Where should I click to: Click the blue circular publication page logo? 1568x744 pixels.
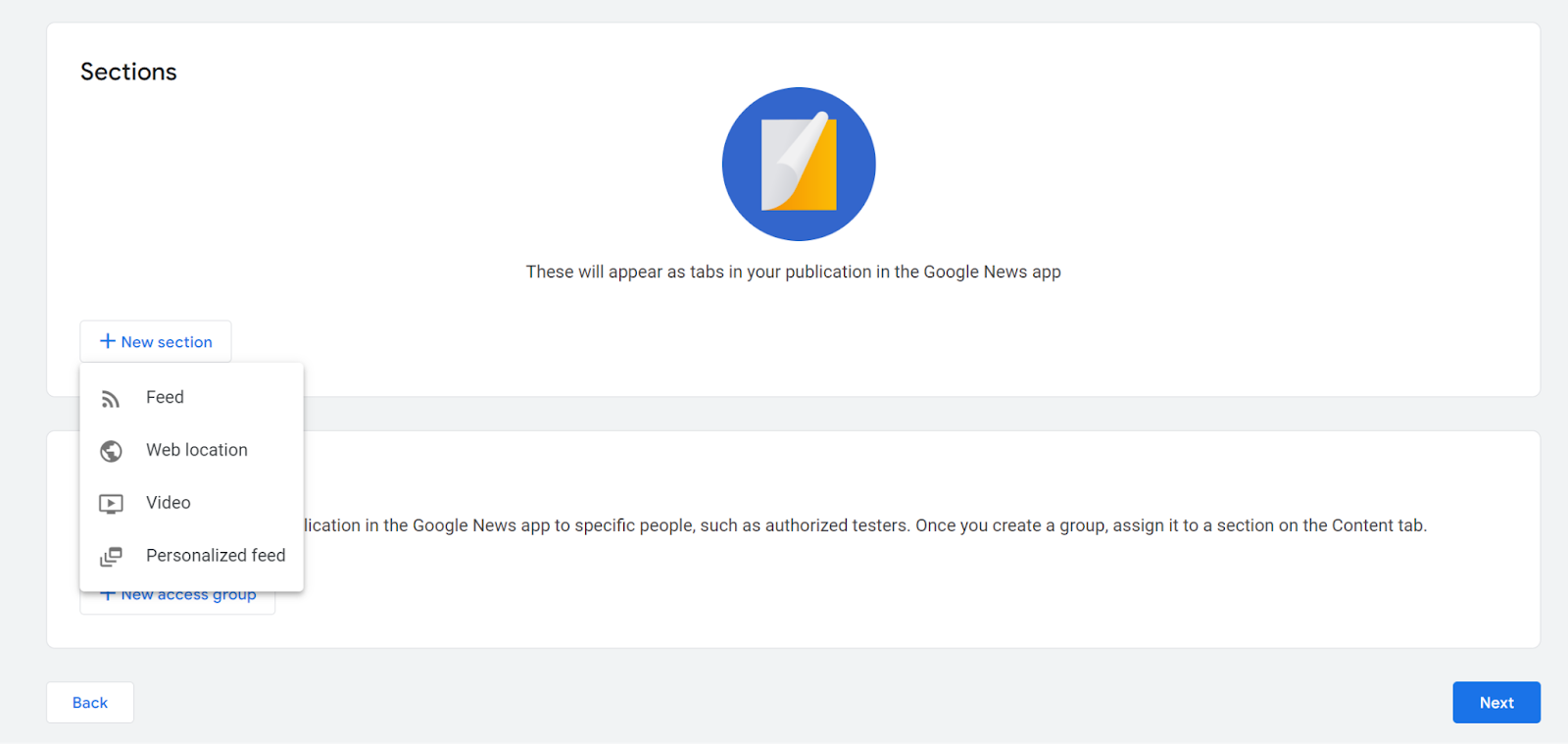click(x=798, y=164)
